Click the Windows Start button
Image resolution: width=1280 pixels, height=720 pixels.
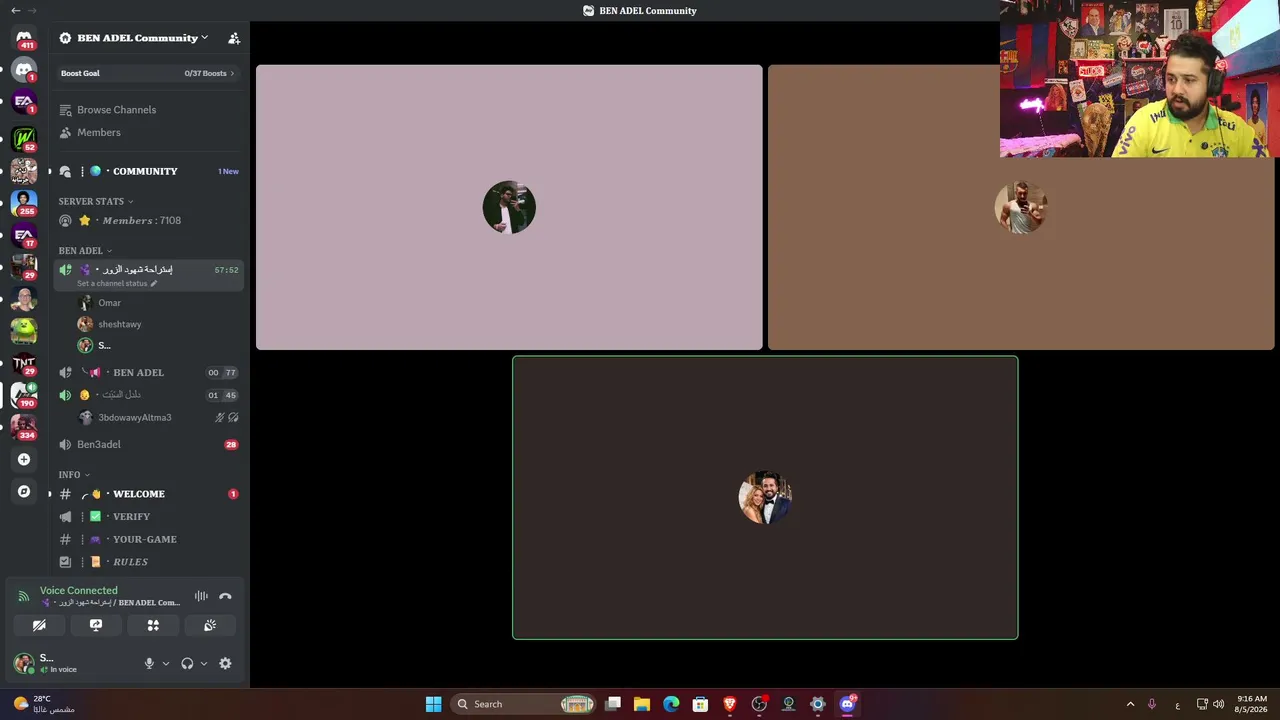(433, 704)
